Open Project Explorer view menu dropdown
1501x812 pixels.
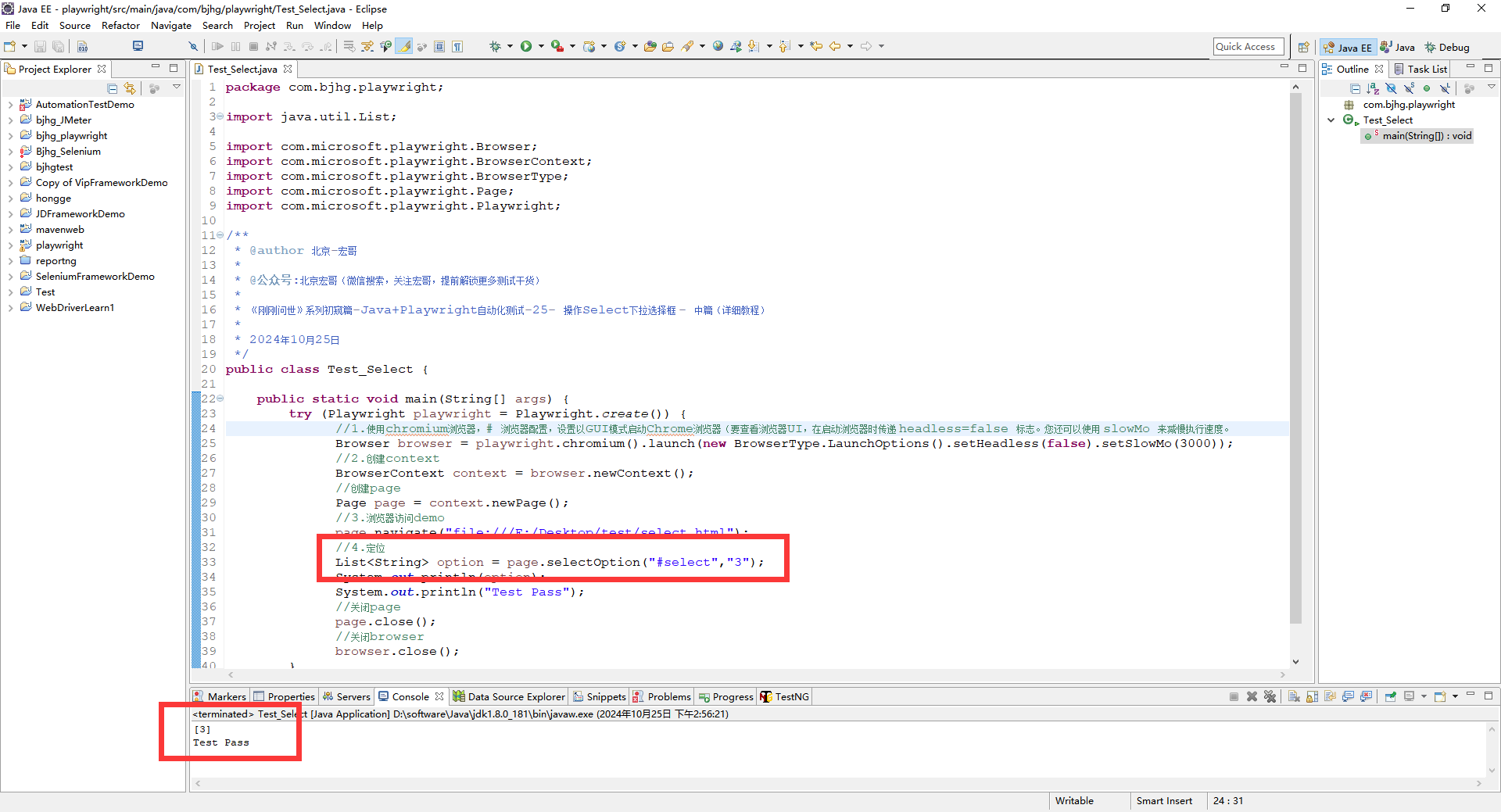[x=177, y=88]
